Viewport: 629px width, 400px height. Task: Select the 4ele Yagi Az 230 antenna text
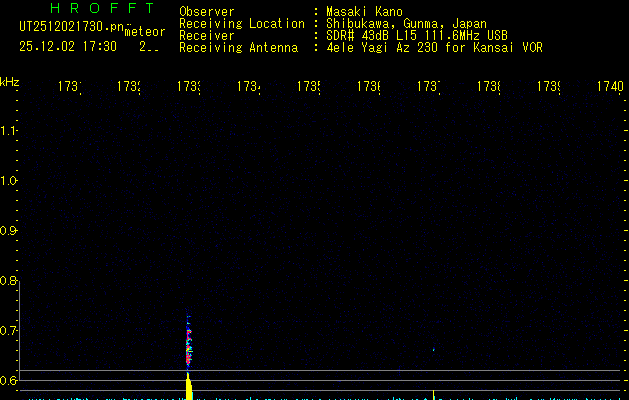tap(434, 47)
